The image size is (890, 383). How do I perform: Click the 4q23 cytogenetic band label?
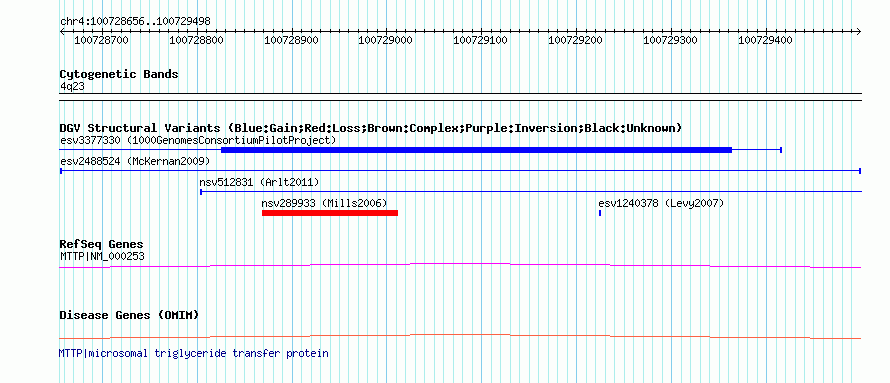73,87
